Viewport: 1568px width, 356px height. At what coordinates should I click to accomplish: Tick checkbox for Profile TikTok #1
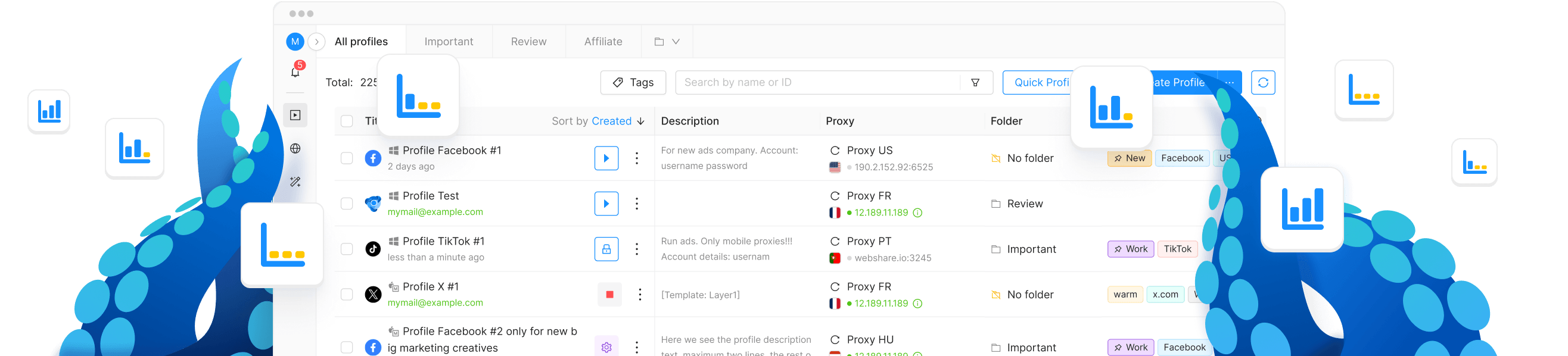pyautogui.click(x=347, y=249)
